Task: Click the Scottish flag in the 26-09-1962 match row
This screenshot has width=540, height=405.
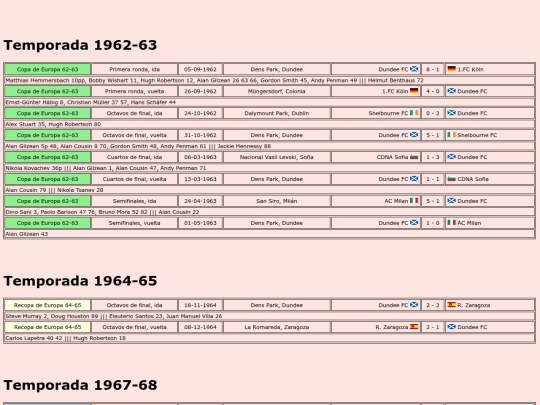Action: click(451, 91)
